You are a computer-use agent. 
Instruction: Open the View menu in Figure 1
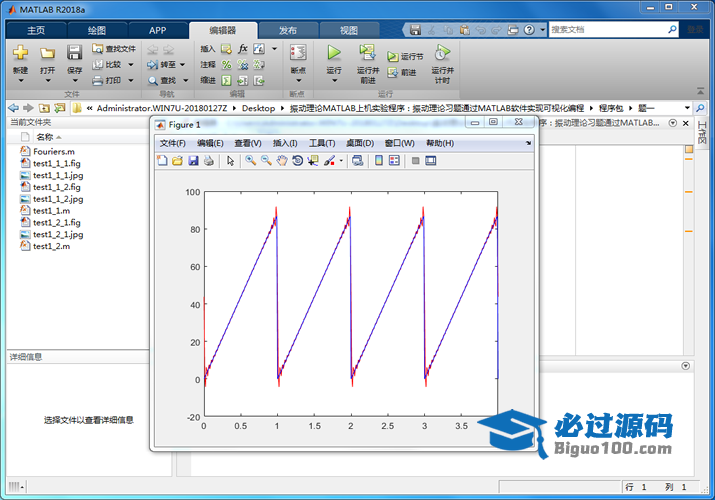coord(248,143)
